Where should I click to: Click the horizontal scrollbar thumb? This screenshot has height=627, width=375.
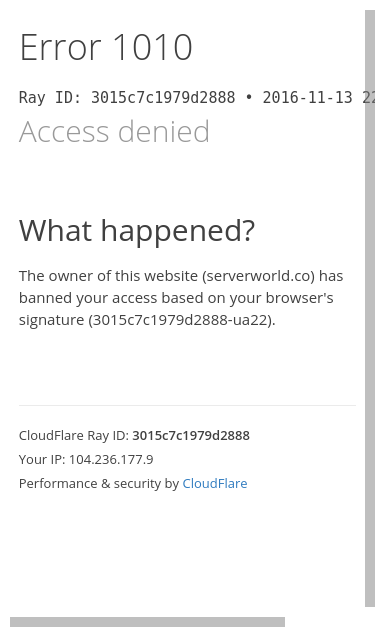[x=148, y=622]
